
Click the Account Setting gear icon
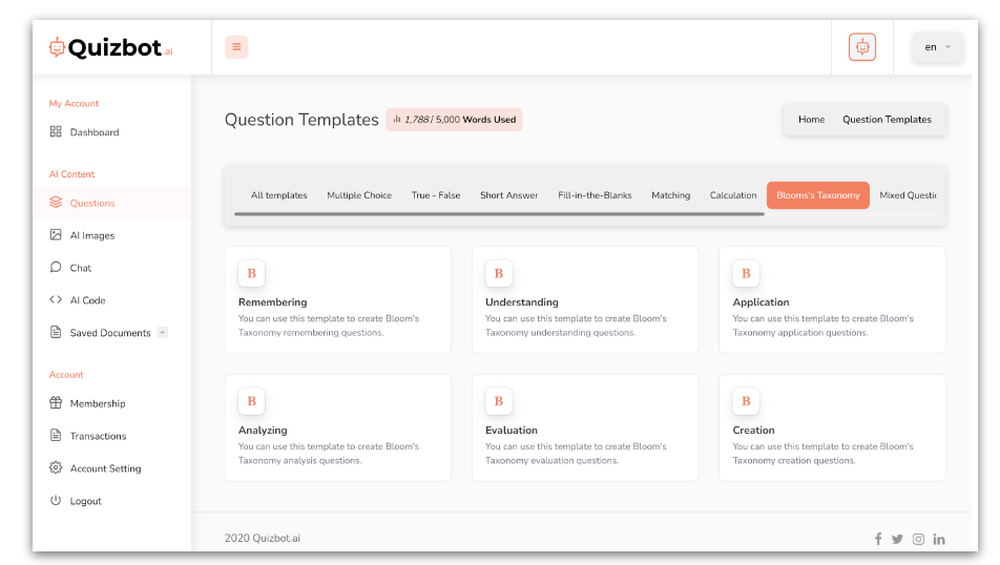click(x=55, y=467)
